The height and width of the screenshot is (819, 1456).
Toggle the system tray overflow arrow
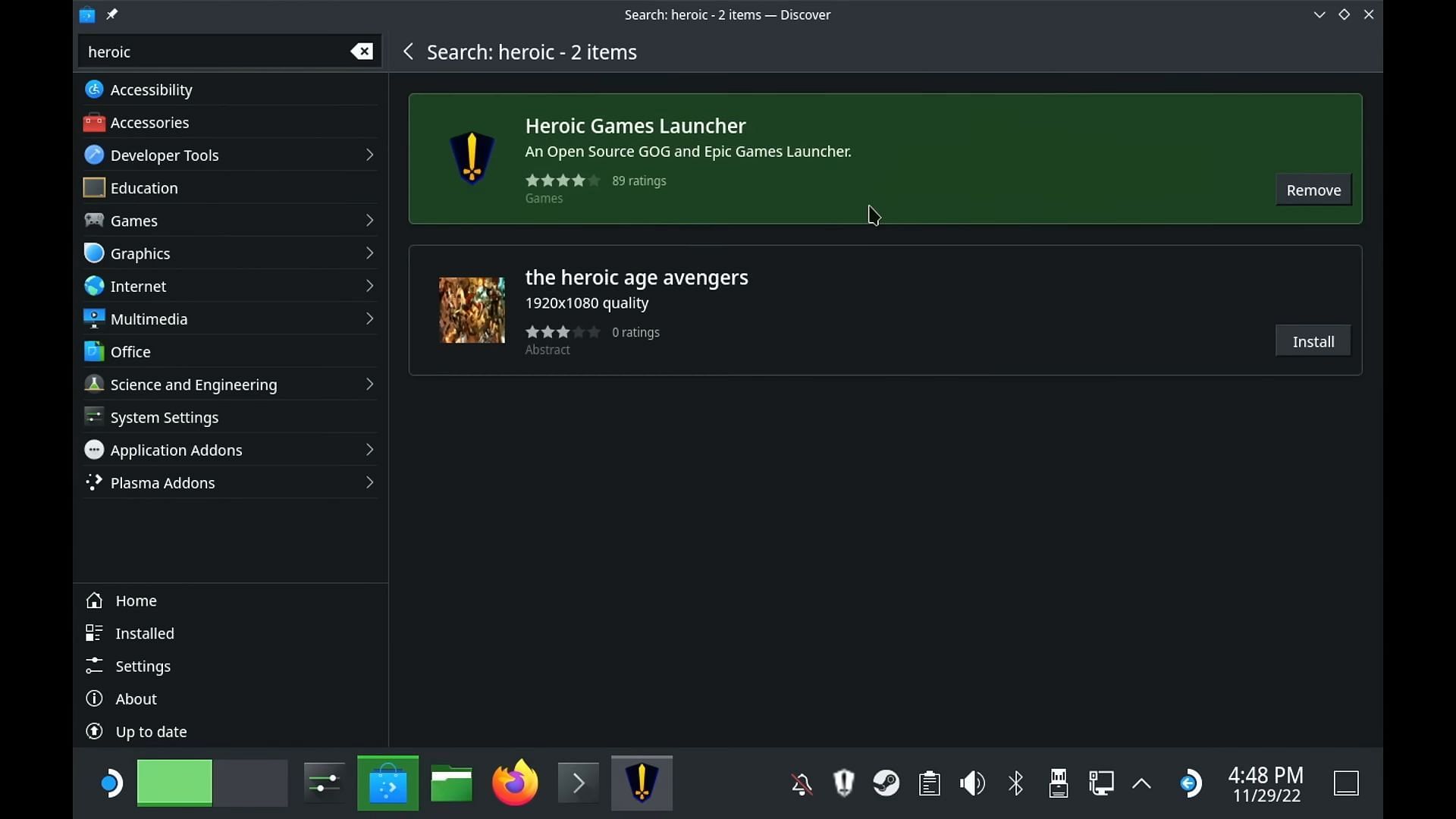click(1141, 783)
